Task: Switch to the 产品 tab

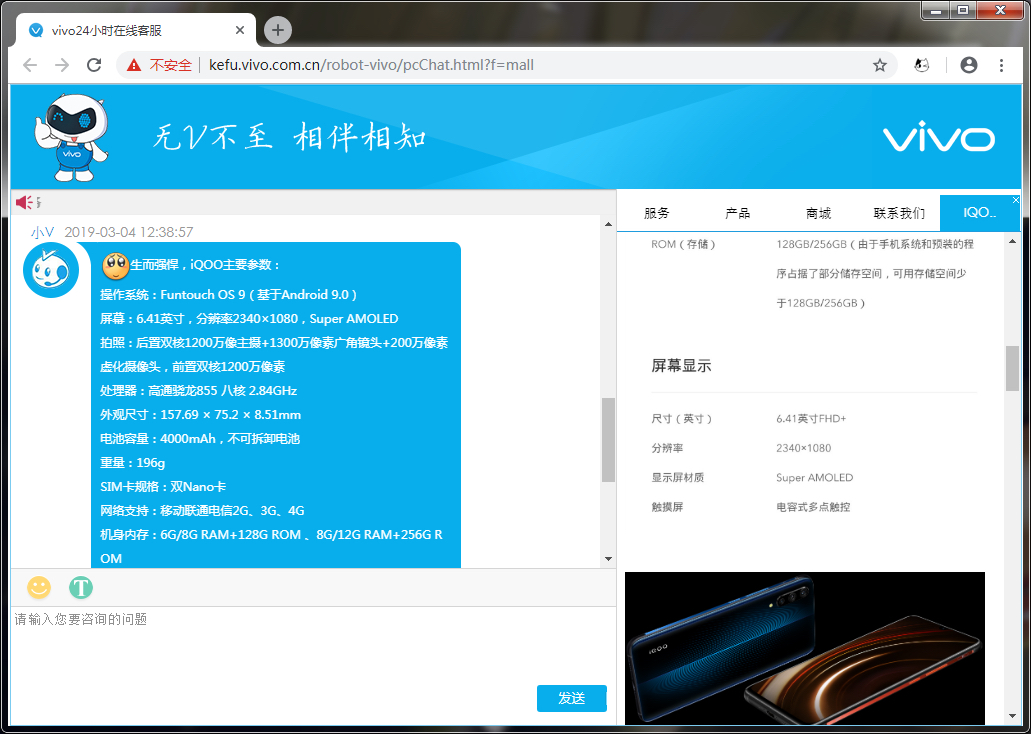Action: (737, 213)
